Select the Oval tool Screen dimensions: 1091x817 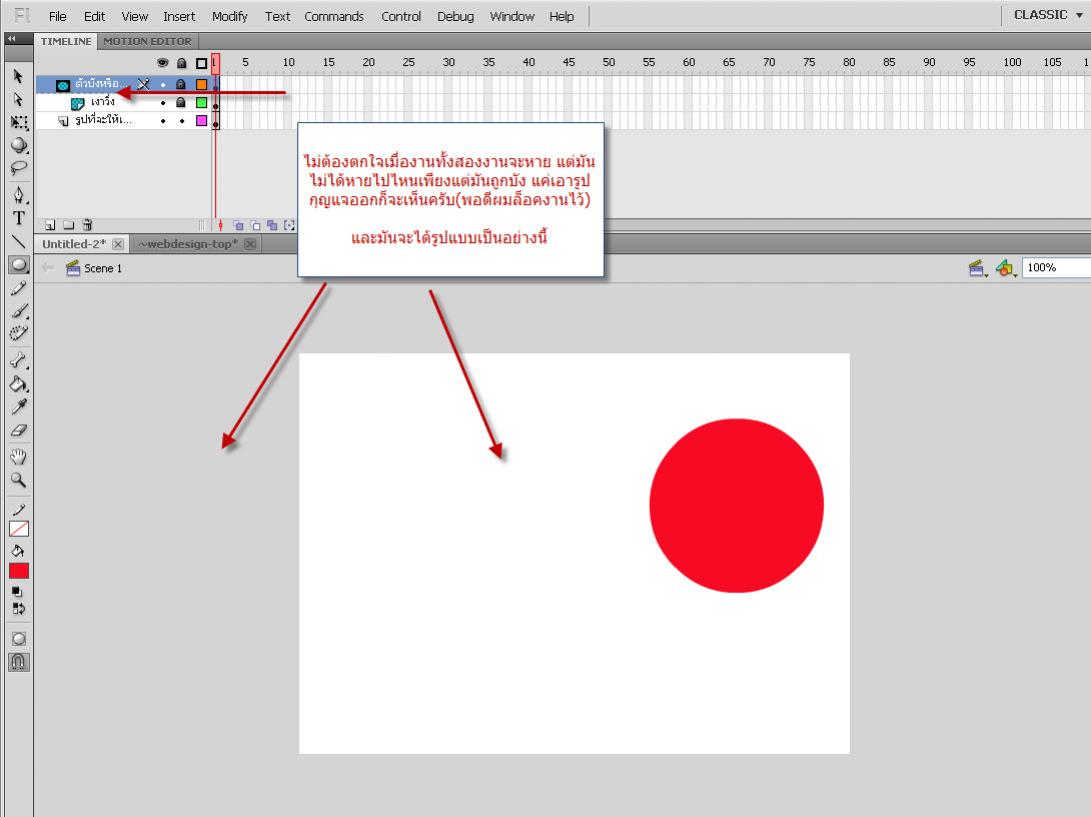[x=19, y=264]
